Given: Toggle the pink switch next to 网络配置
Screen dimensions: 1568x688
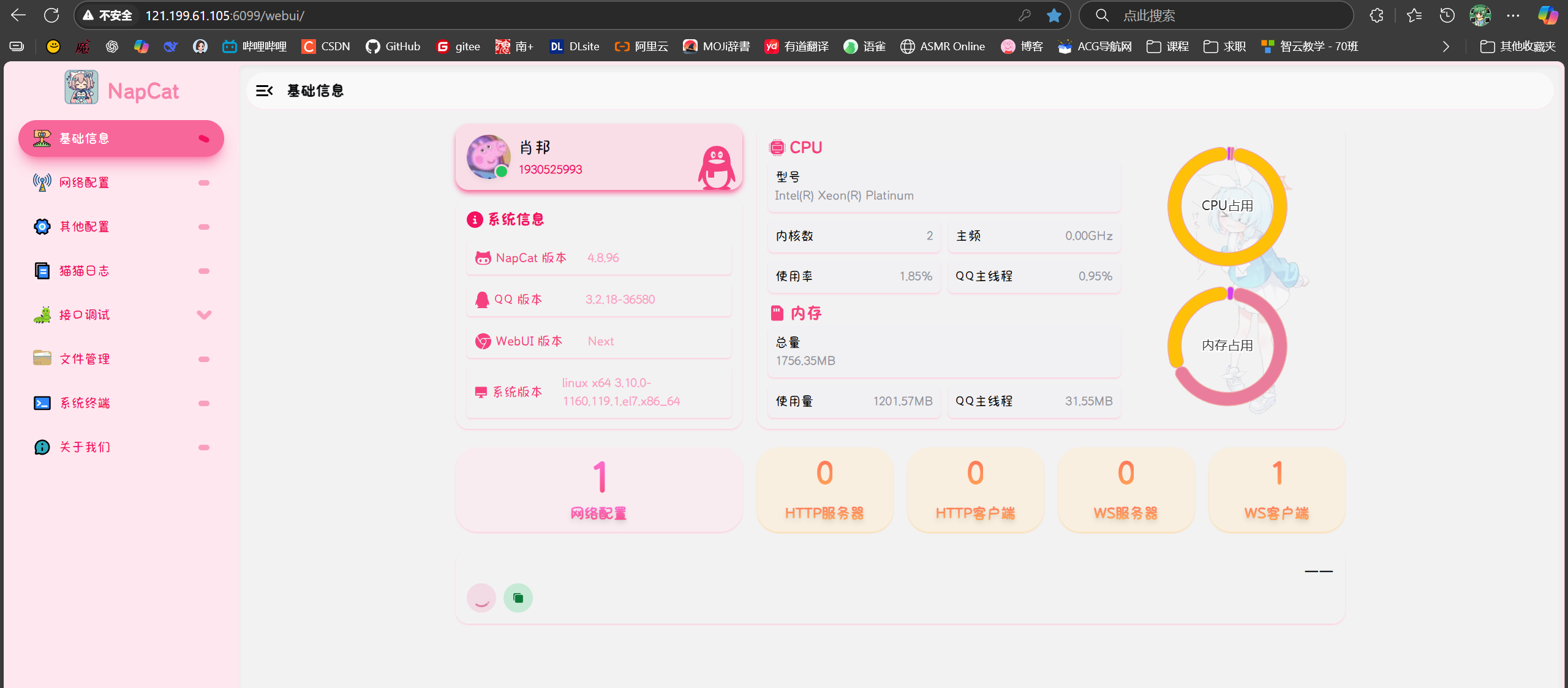Looking at the screenshot, I should pos(203,182).
